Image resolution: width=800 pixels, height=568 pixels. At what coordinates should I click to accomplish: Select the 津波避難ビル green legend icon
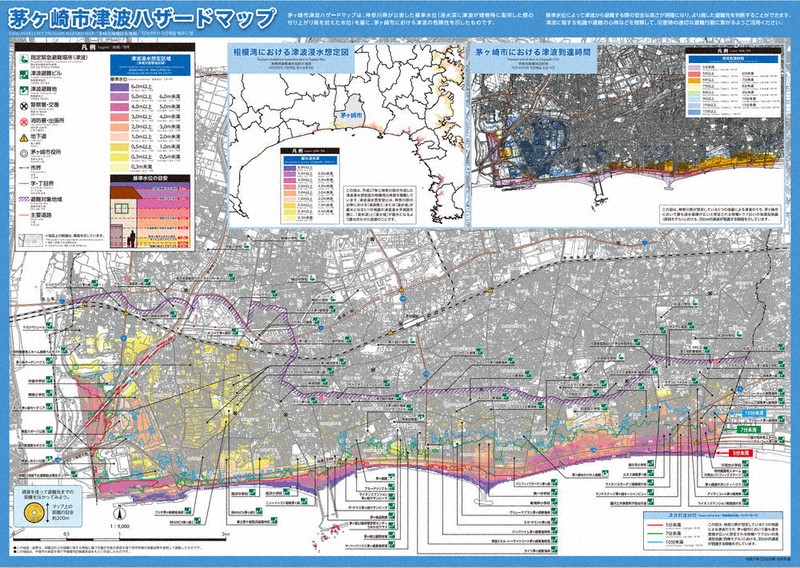tap(24, 75)
